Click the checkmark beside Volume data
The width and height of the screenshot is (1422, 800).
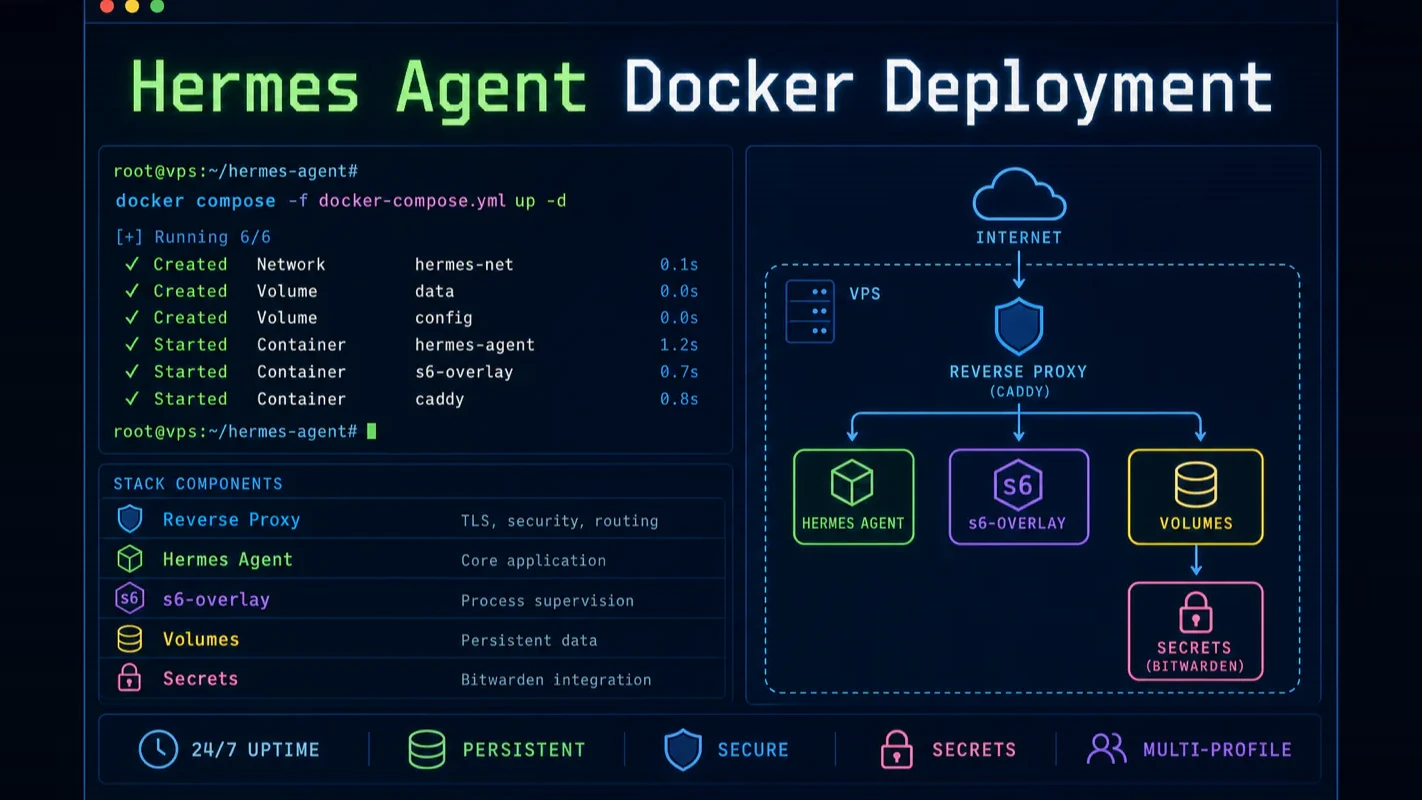[131, 291]
